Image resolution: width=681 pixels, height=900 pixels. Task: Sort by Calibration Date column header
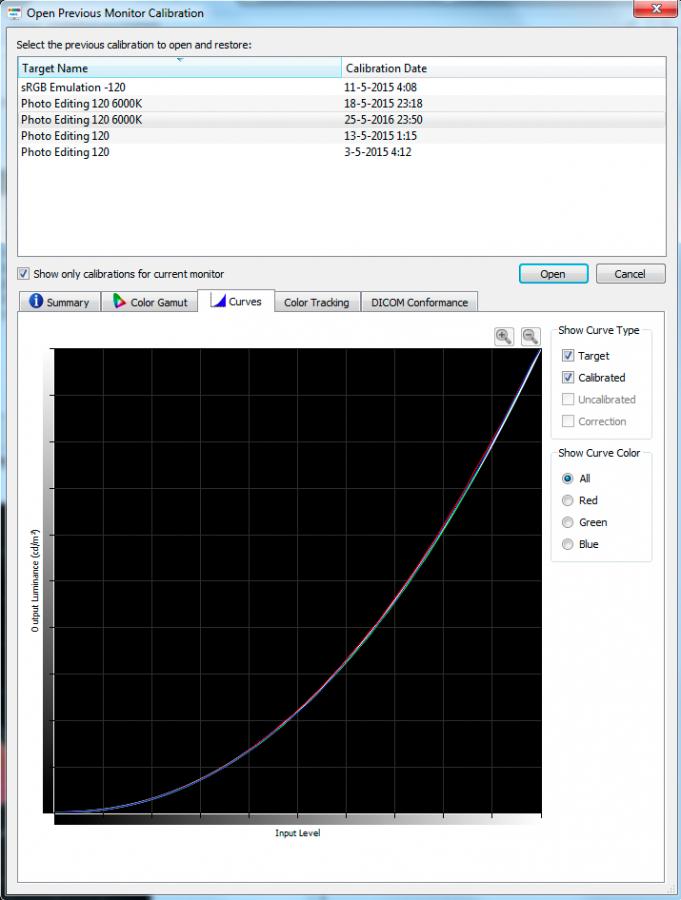click(504, 68)
